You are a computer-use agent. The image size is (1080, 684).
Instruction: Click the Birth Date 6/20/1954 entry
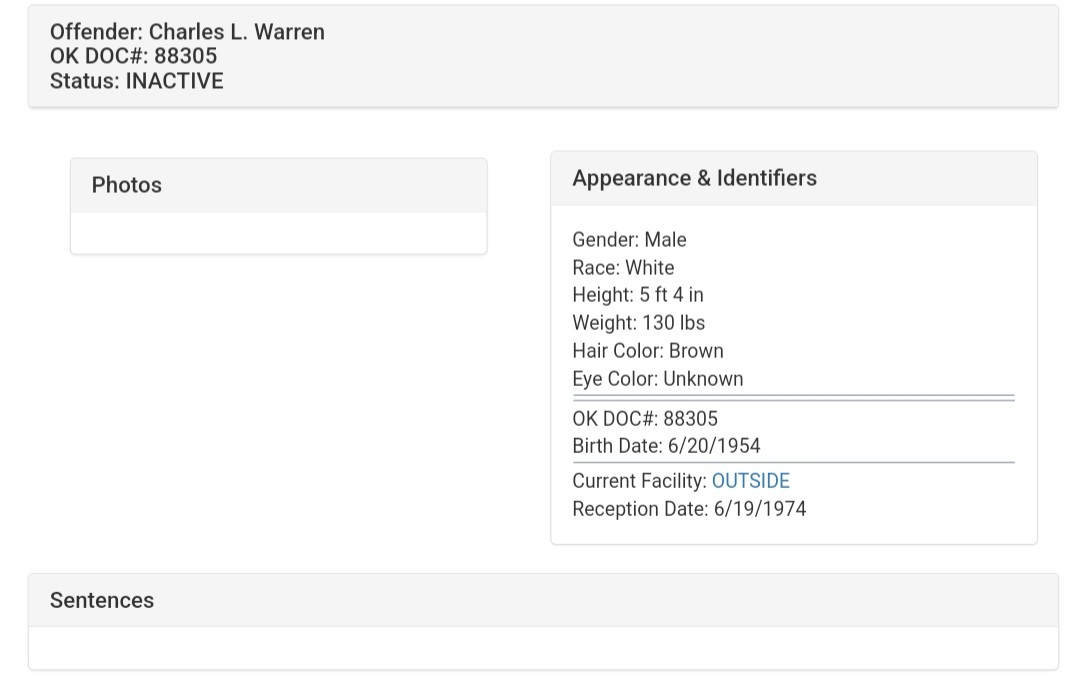tap(666, 446)
